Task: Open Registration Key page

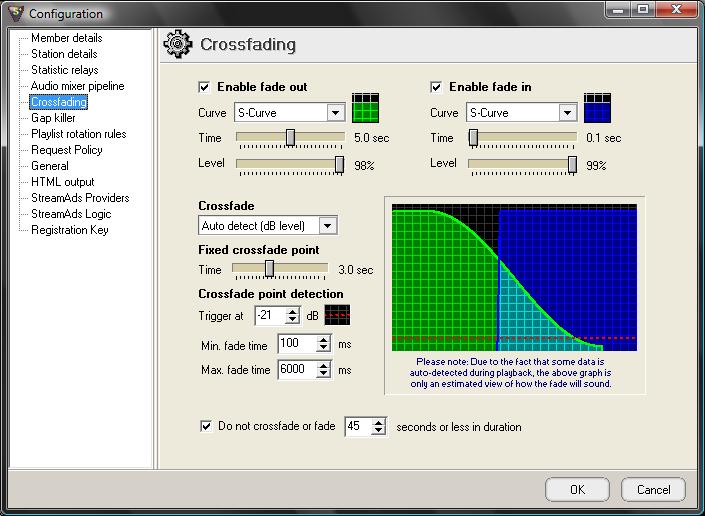Action: point(70,230)
